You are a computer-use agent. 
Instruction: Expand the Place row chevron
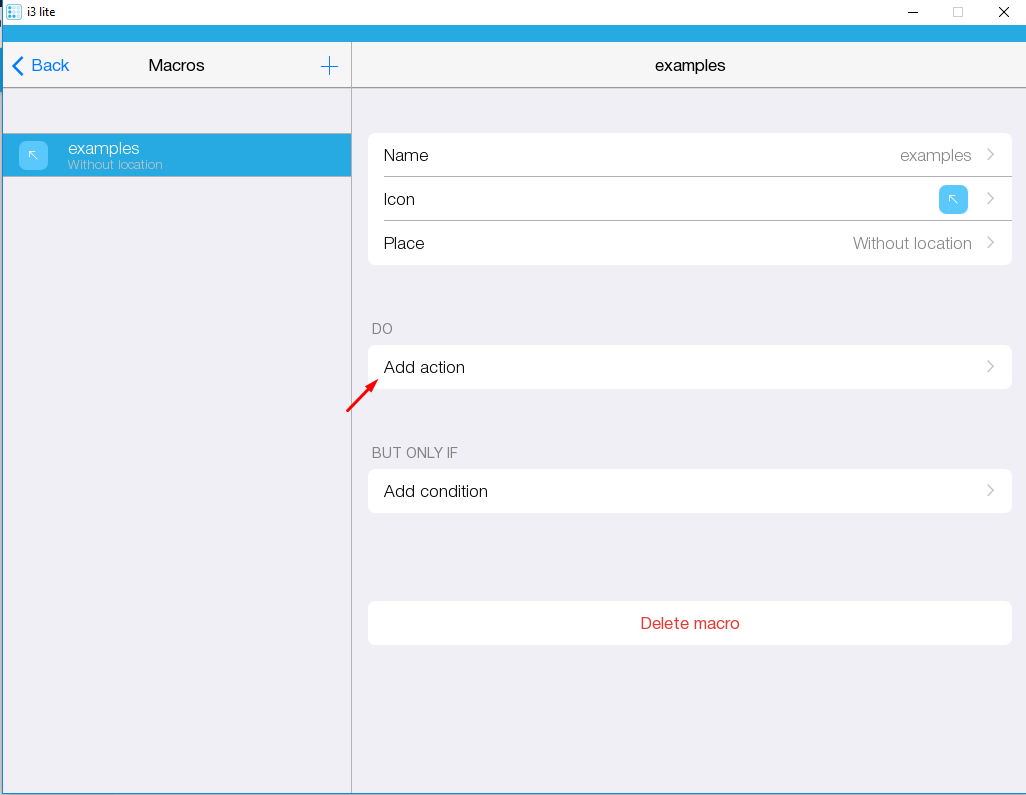pos(990,243)
